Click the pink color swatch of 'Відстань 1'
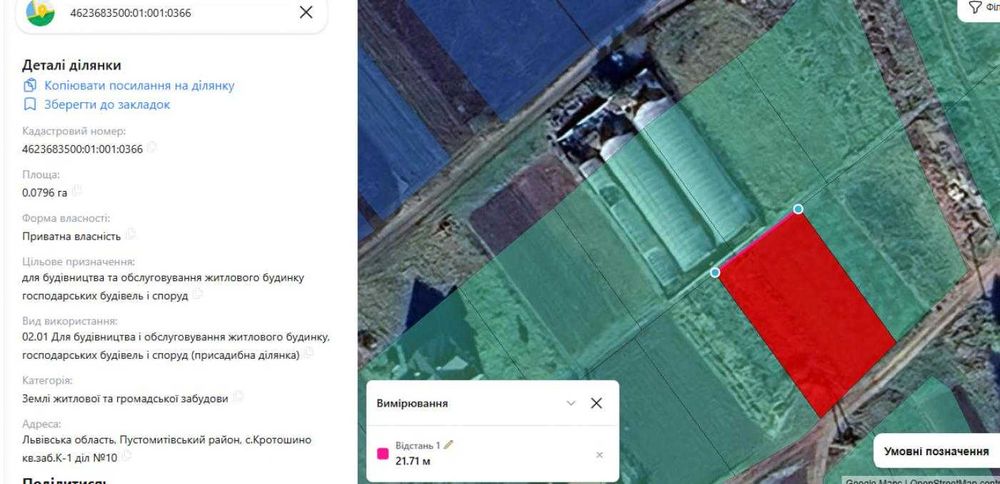Image resolution: width=1000 pixels, height=484 pixels. tap(383, 454)
